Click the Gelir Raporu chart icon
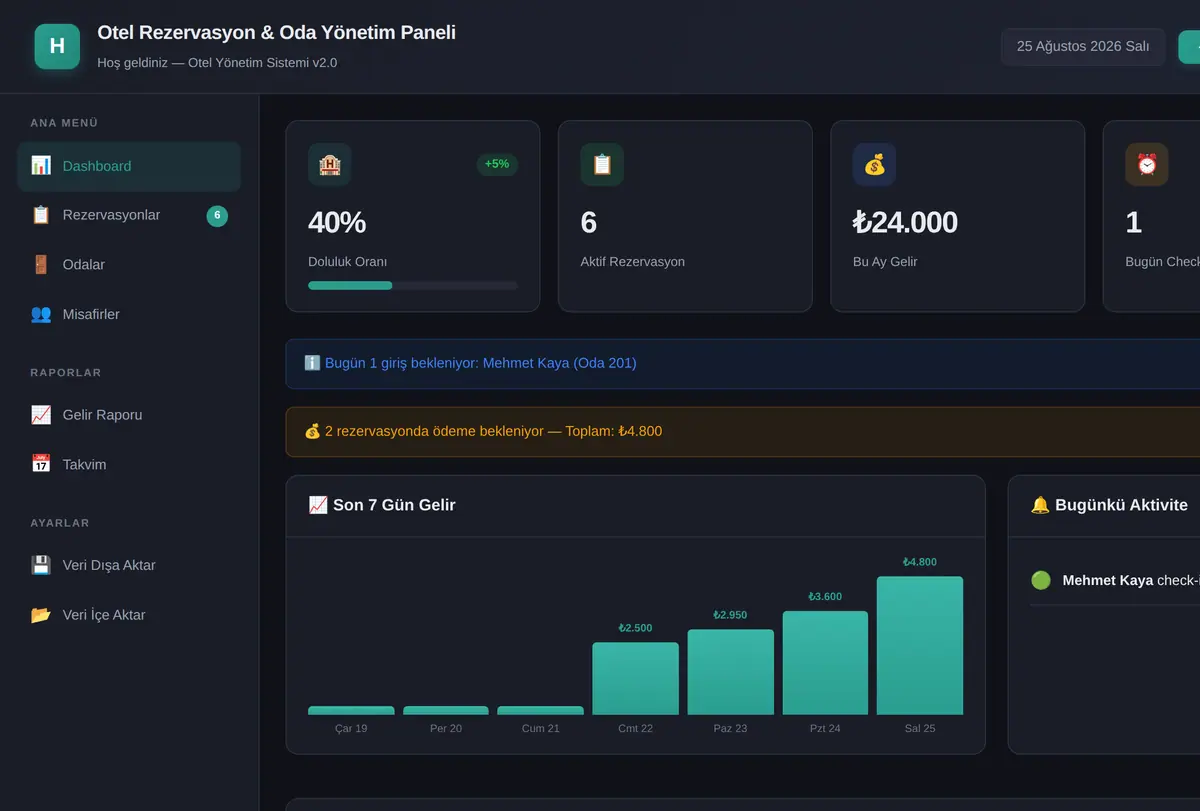 pos(41,415)
